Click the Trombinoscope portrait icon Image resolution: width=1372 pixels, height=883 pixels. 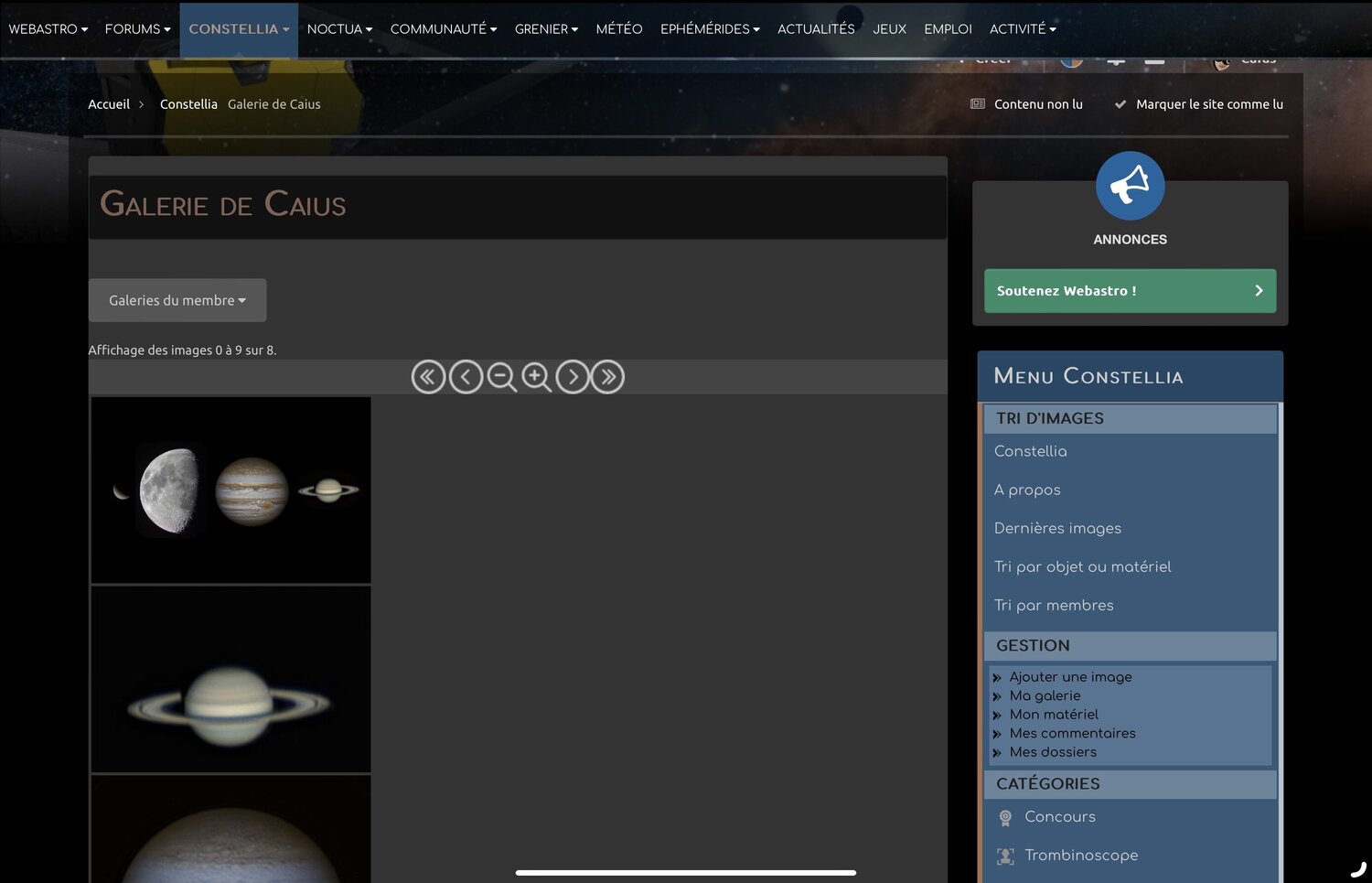(1005, 856)
